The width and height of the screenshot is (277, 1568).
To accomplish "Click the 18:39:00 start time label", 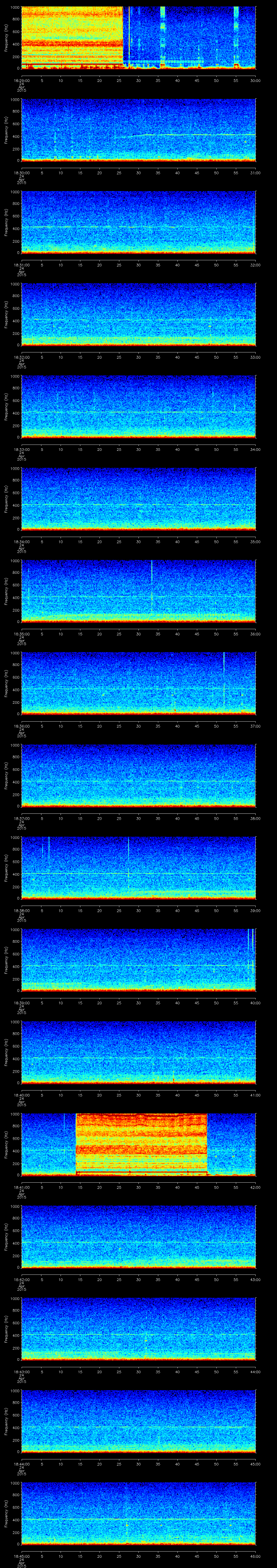I will tap(21, 1003).
